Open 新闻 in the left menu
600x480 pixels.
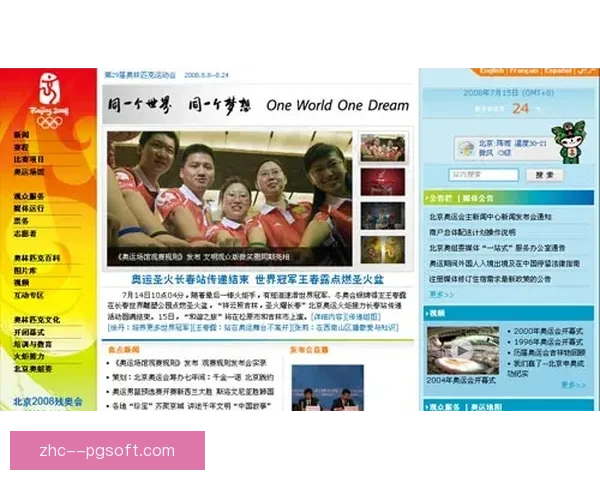[x=21, y=135]
